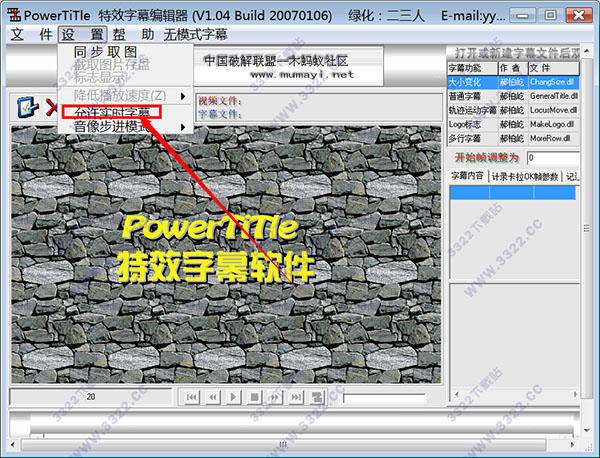Close the PowerTiTle window
Viewport: 600px width, 458px height.
[579, 15]
